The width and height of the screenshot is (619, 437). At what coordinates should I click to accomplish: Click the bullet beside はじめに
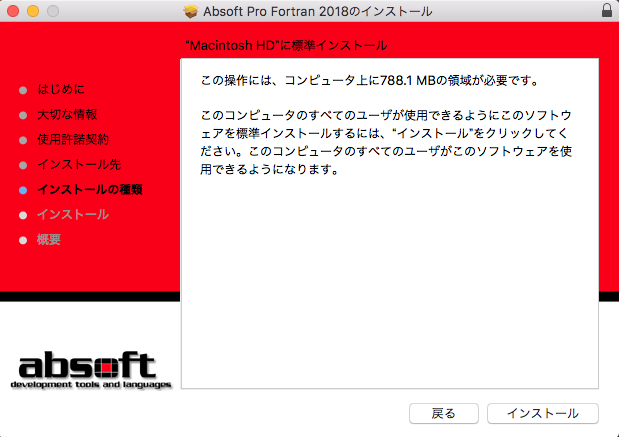click(x=23, y=90)
